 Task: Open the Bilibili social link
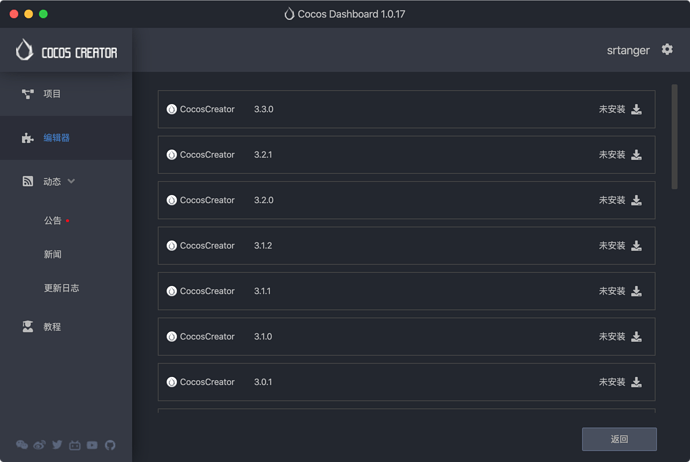(75, 445)
